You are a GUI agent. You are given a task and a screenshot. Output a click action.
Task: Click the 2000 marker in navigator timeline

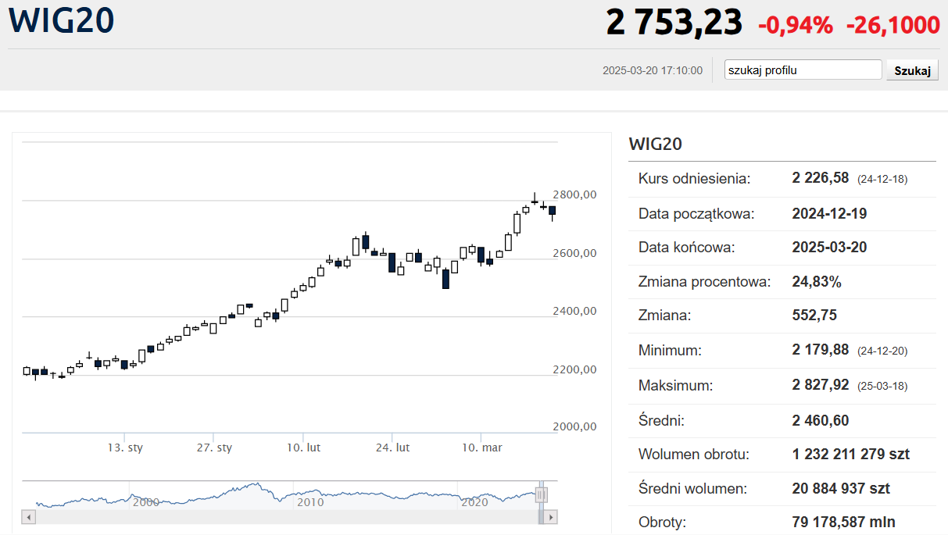tap(146, 502)
